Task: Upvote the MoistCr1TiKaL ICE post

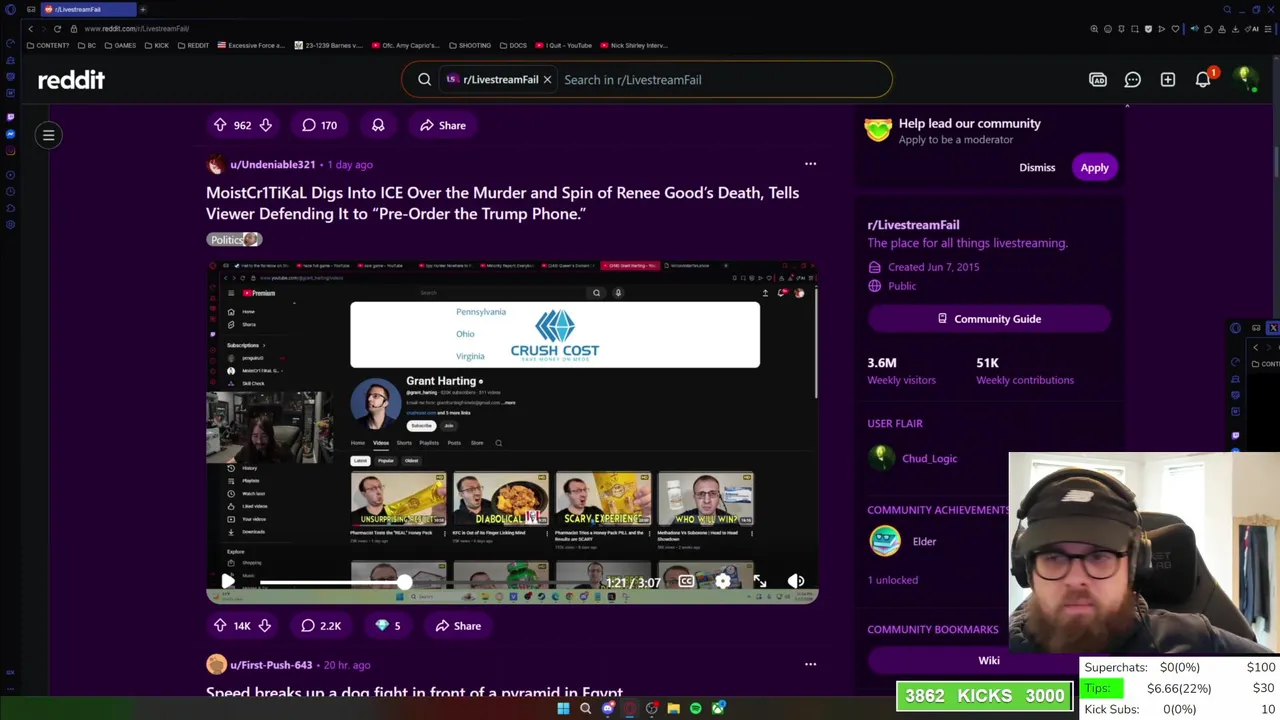Action: pos(220,626)
